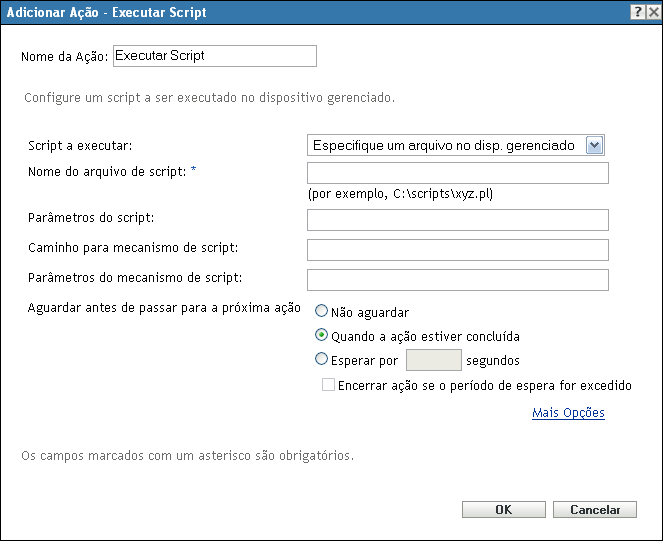Click the Nome da Ação text field

215,56
